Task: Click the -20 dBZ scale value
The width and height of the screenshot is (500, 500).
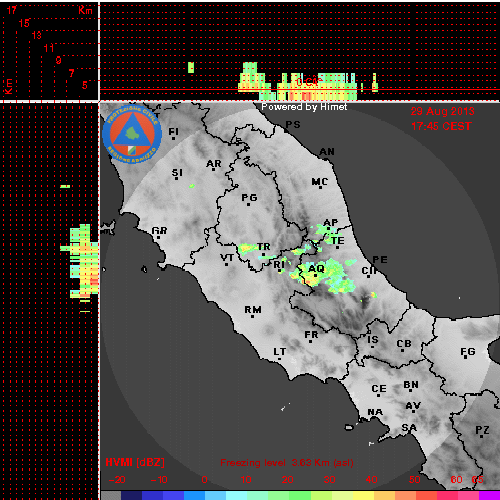Action: click(117, 480)
